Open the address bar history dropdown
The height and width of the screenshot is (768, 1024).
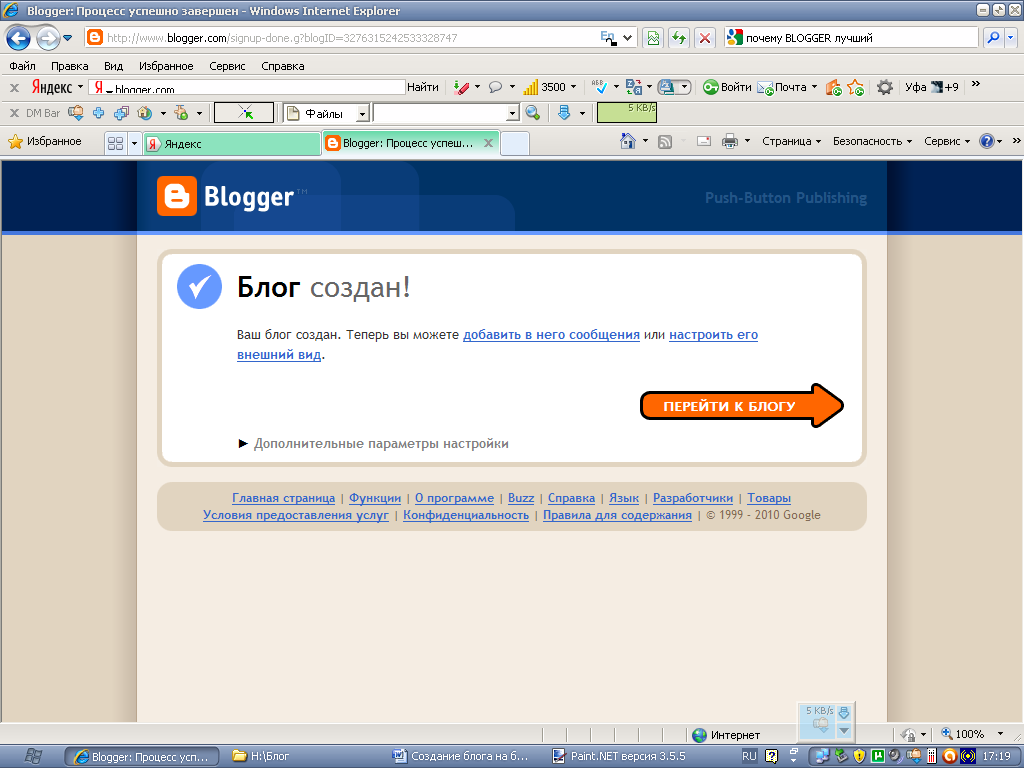[627, 38]
